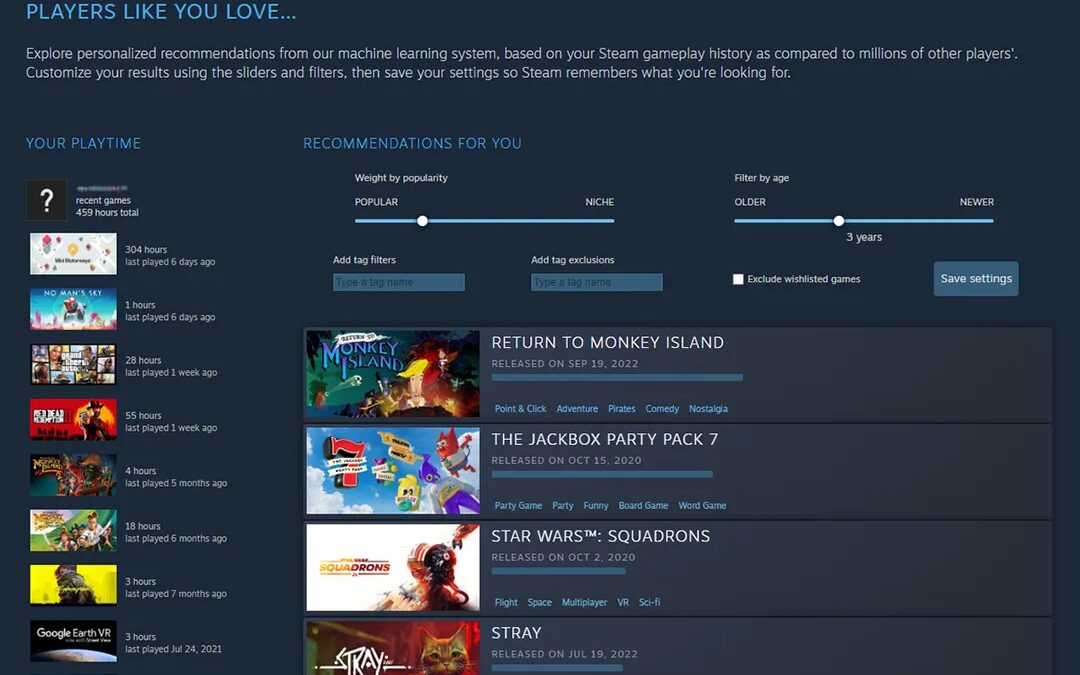Open the Stray recommendation title
The height and width of the screenshot is (675, 1080).
[516, 633]
